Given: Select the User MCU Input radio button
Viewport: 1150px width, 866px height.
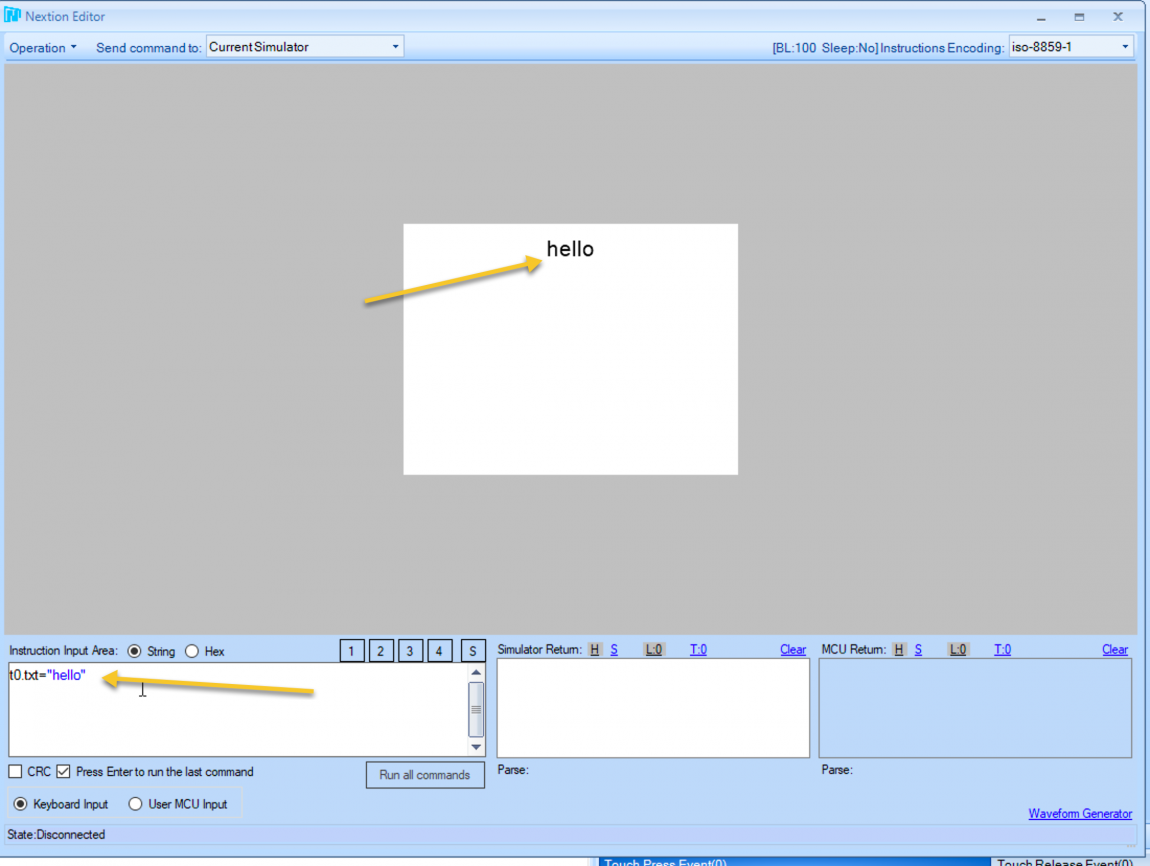Looking at the screenshot, I should pyautogui.click(x=135, y=803).
